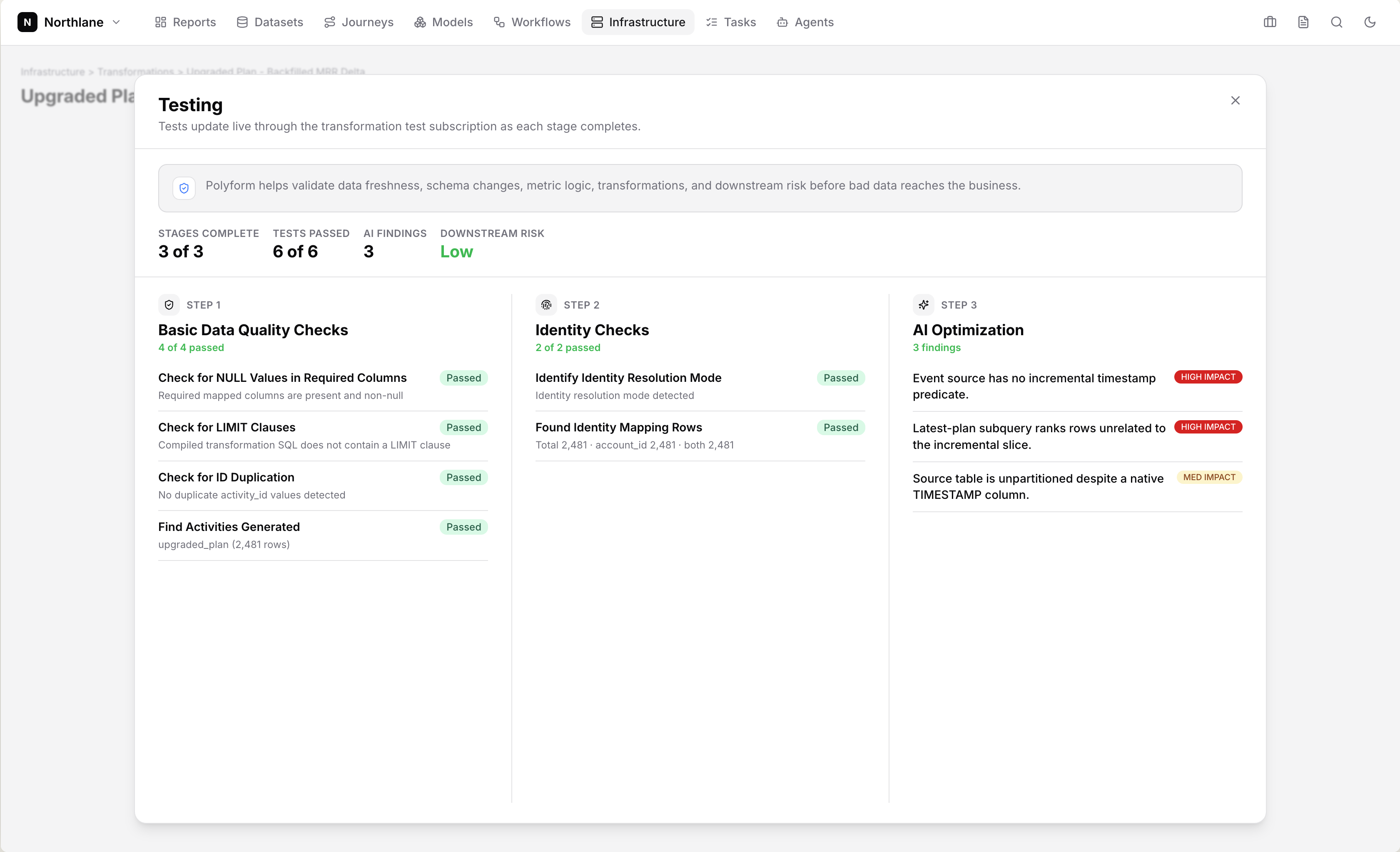Open the Models tab
The width and height of the screenshot is (1400, 852).
444,22
